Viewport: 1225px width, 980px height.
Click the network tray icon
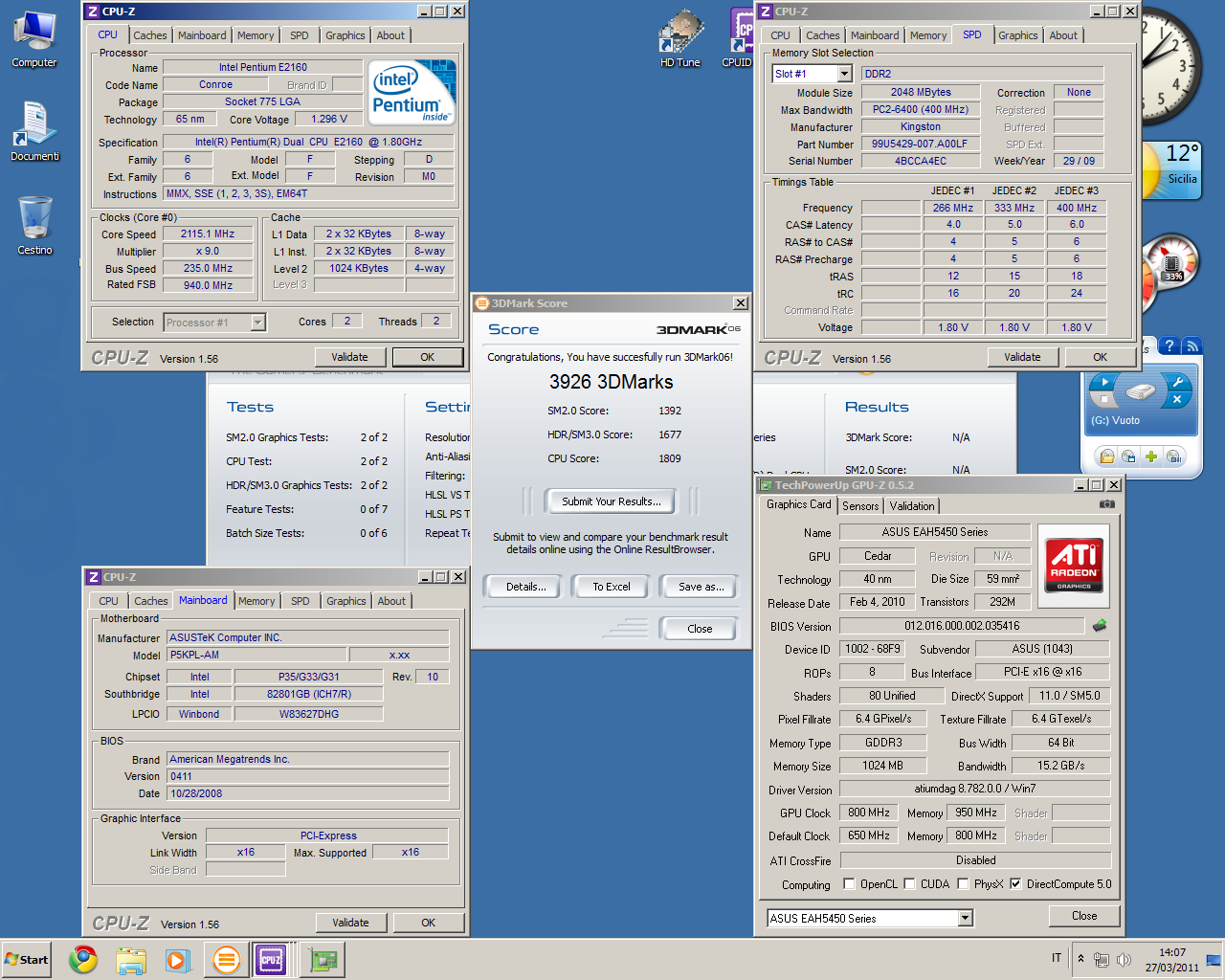(1102, 959)
